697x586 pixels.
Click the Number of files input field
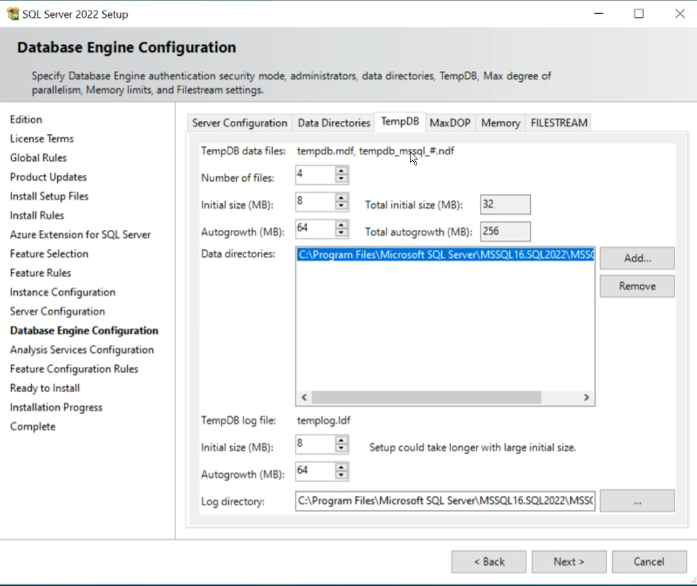point(316,175)
